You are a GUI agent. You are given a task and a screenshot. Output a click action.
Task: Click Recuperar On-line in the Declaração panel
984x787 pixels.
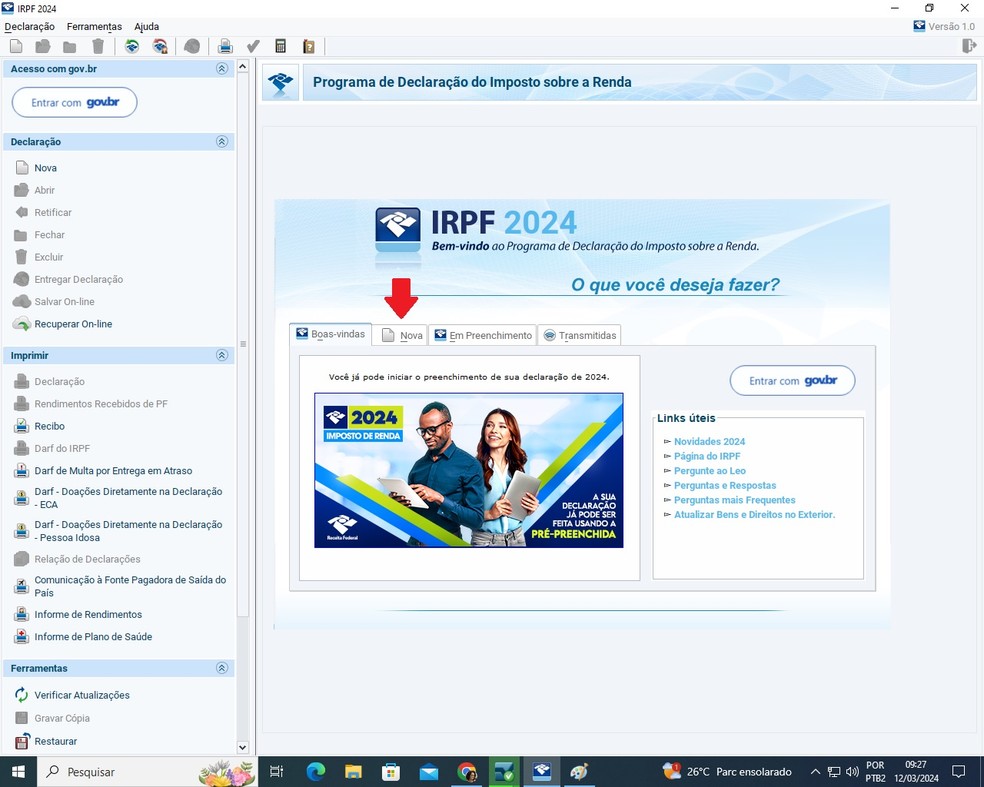point(71,323)
